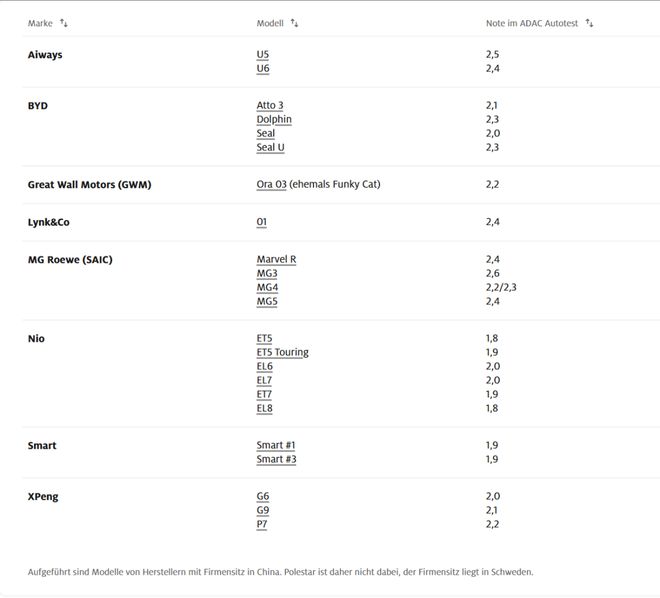Open the Marvel R model link

(x=276, y=259)
